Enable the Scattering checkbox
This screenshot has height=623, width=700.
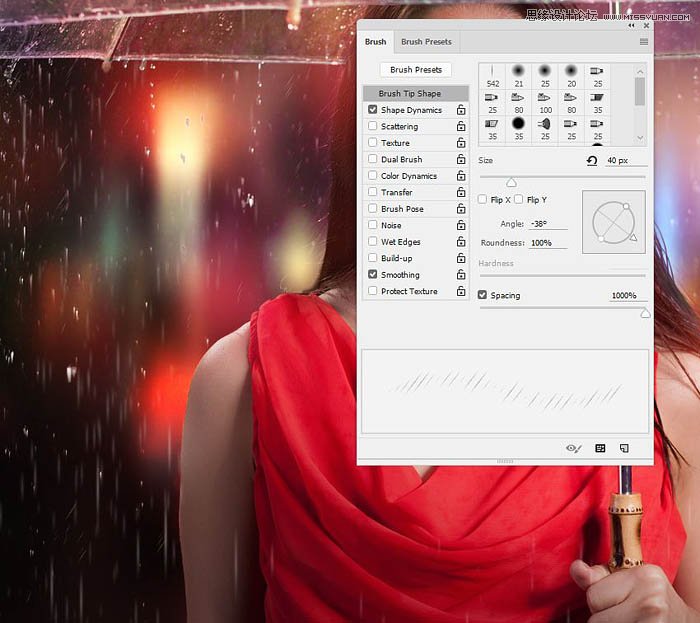(373, 127)
